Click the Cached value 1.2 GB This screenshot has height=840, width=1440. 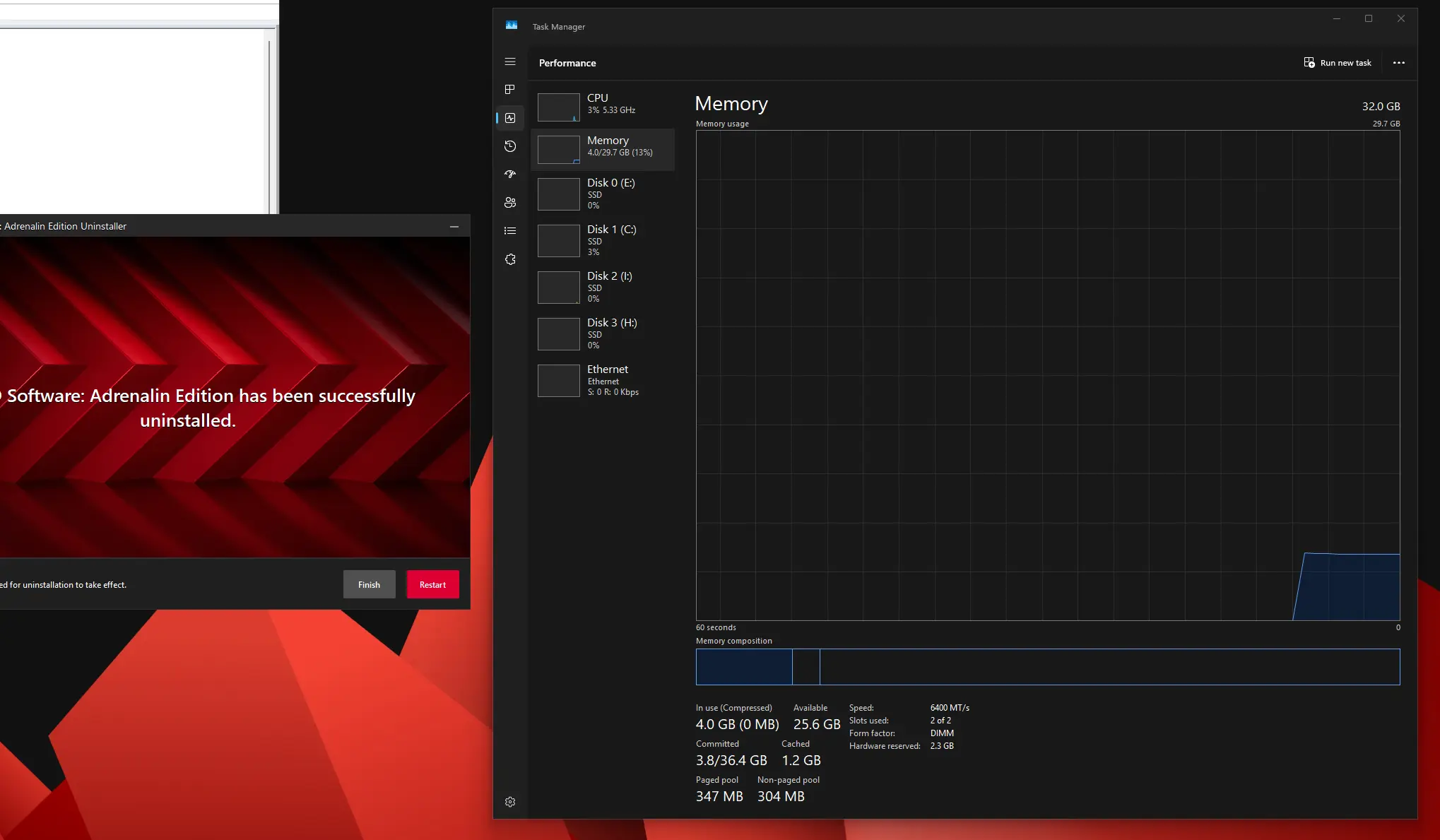[801, 760]
